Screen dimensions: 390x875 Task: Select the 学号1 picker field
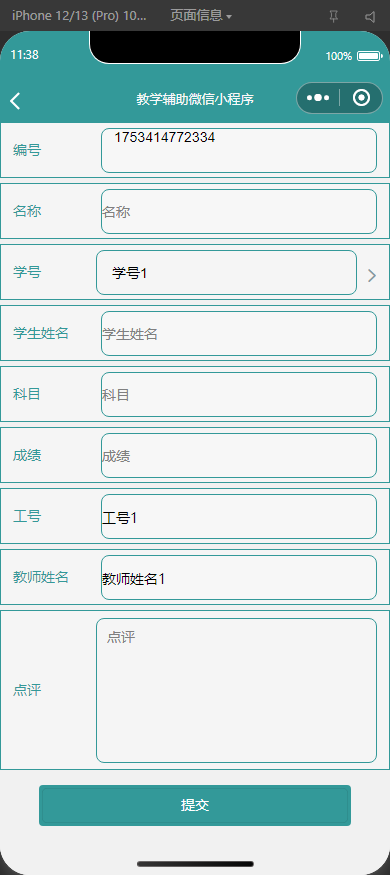[227, 272]
